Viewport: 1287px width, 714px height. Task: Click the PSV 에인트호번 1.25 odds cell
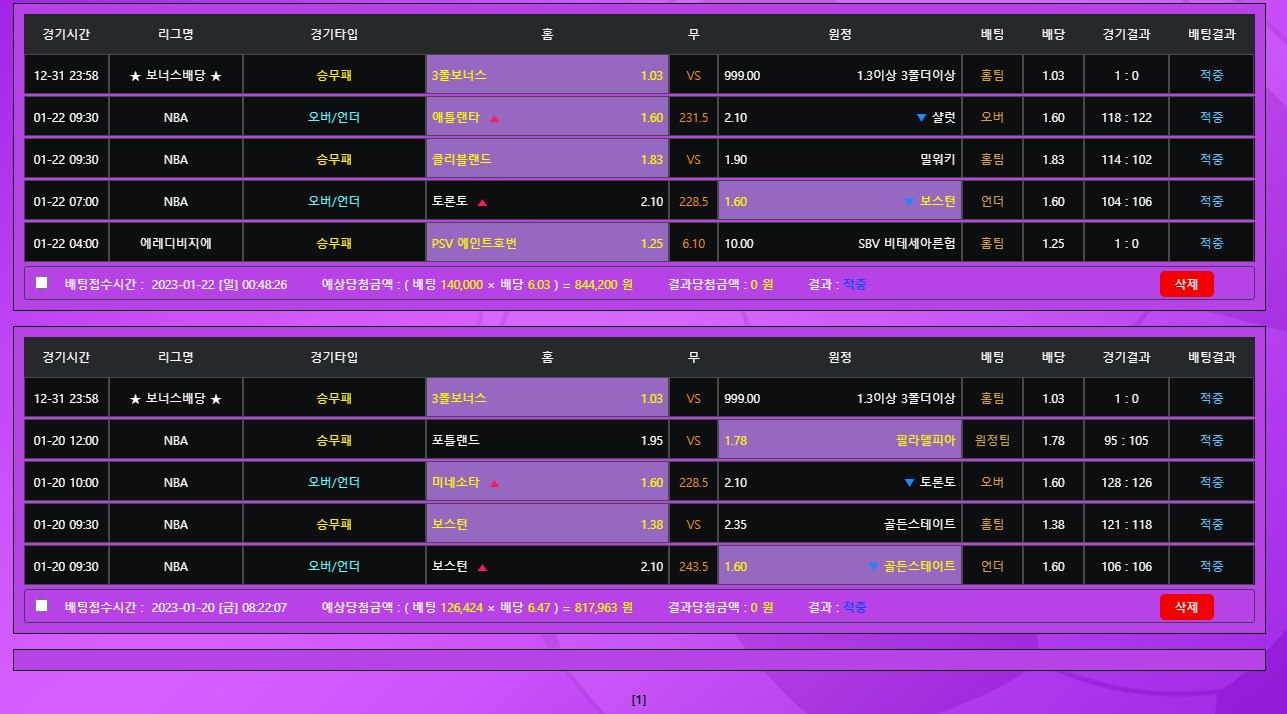pyautogui.click(x=547, y=244)
